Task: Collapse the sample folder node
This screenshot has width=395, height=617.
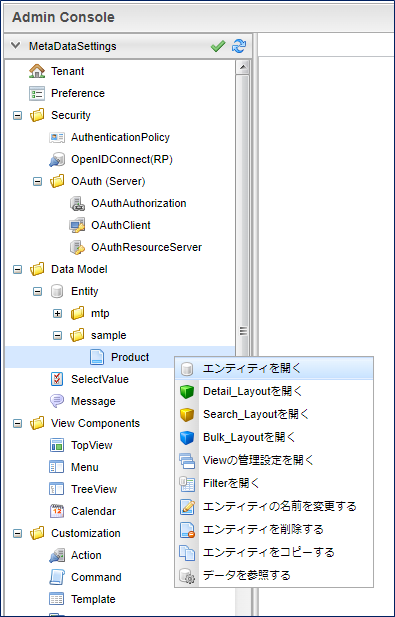Action: [x=57, y=336]
